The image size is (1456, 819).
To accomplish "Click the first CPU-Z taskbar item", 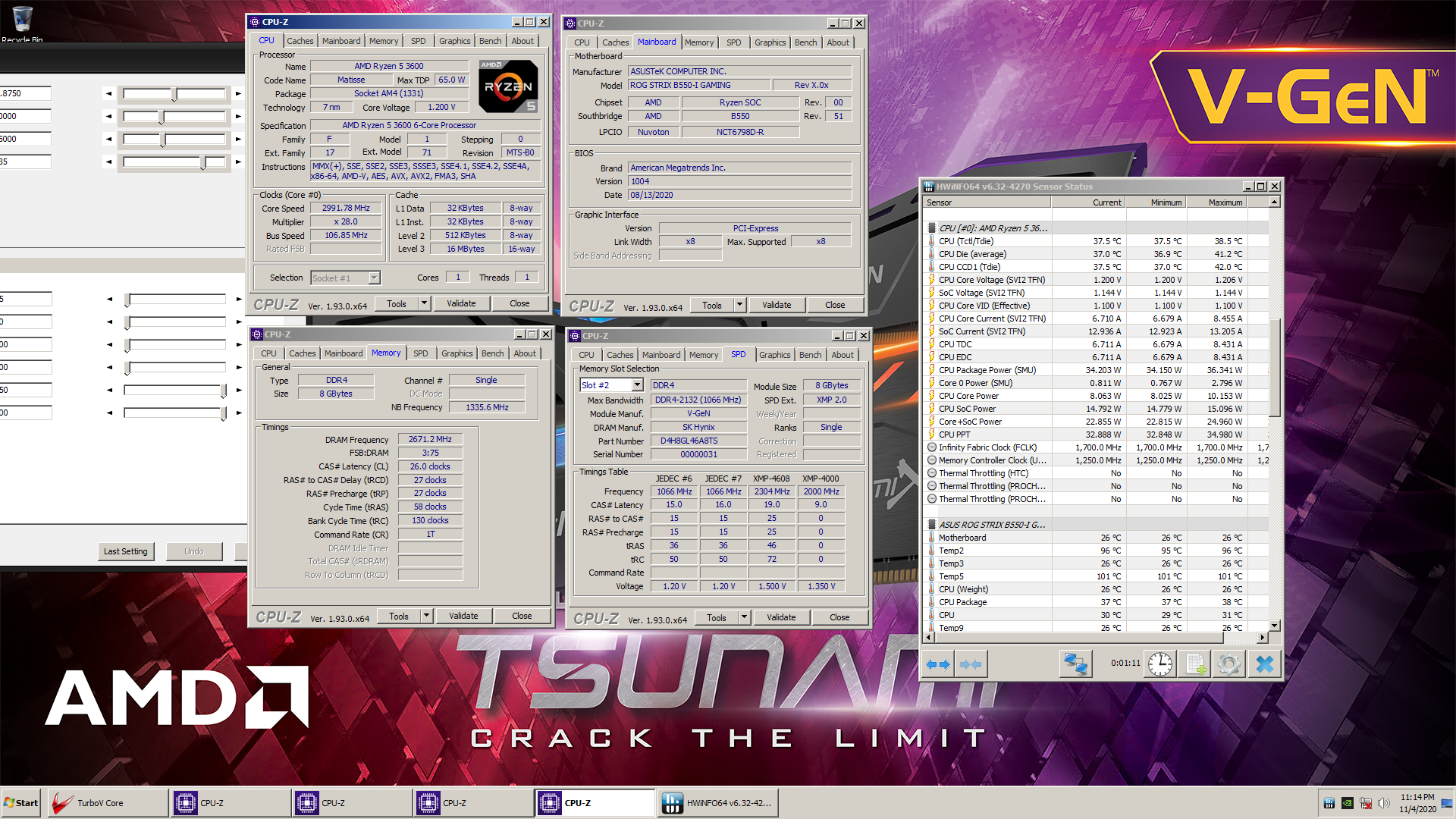I will (231, 803).
